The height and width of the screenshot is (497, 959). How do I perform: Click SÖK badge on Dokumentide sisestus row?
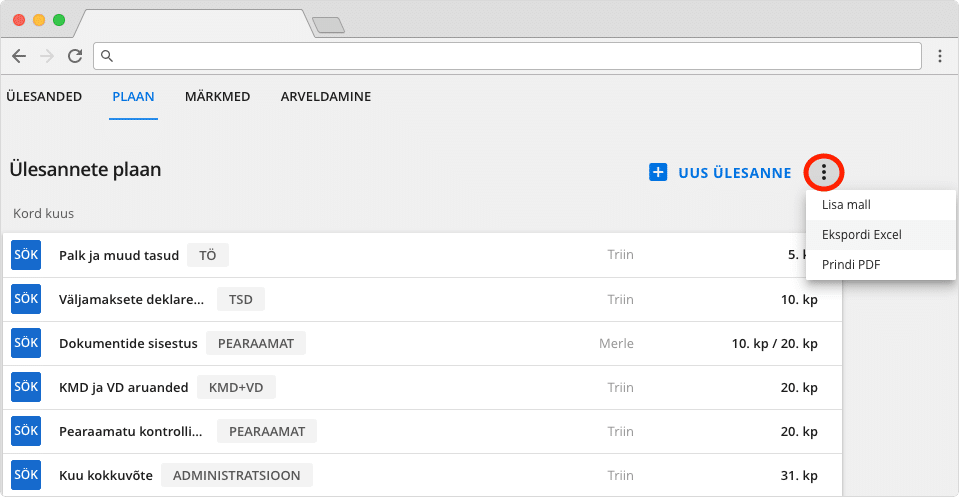[x=26, y=343]
